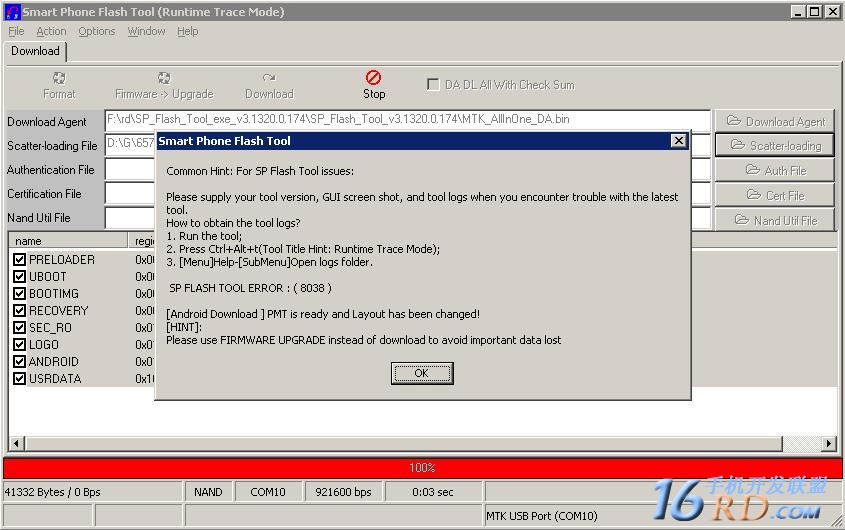The height and width of the screenshot is (530, 845).
Task: Close the Smart Phone Flash Tool error dialog
Action: click(x=678, y=141)
